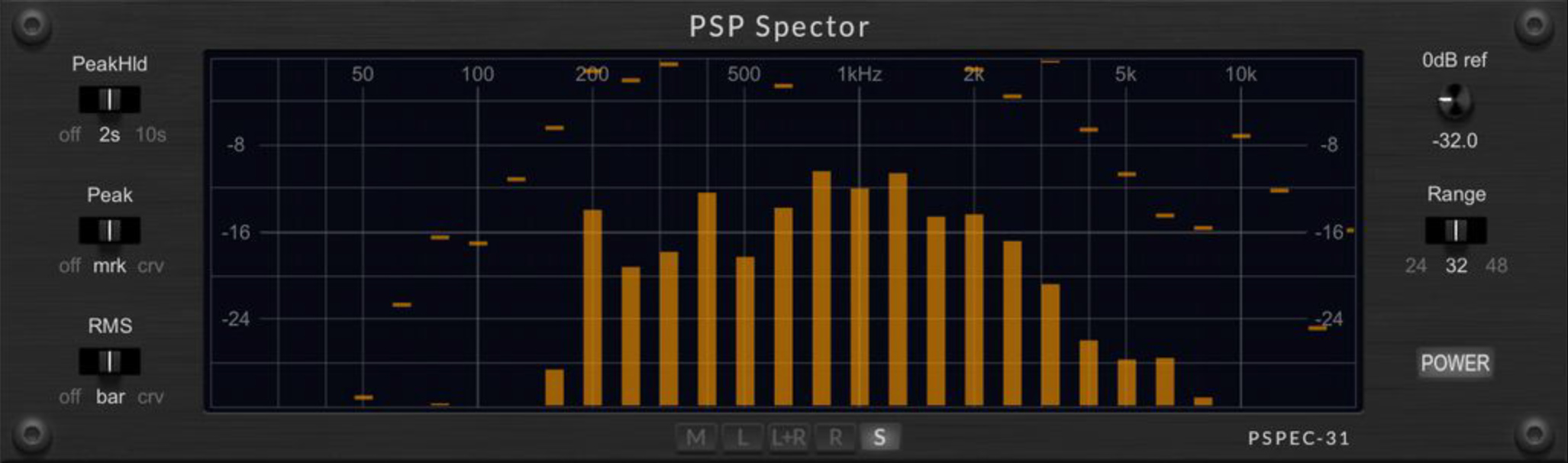Click the 50 frequency label

(x=363, y=74)
